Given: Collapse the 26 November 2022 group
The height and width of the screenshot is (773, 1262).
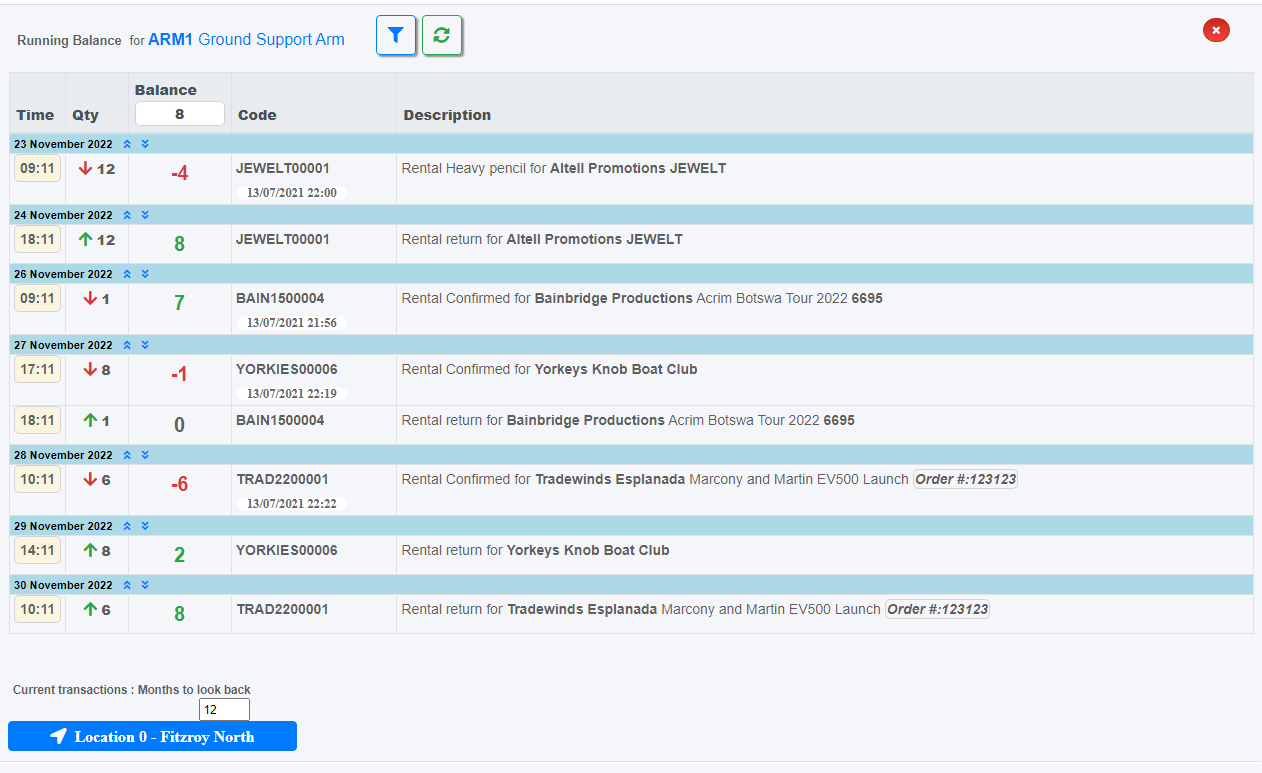Looking at the screenshot, I should 127,274.
